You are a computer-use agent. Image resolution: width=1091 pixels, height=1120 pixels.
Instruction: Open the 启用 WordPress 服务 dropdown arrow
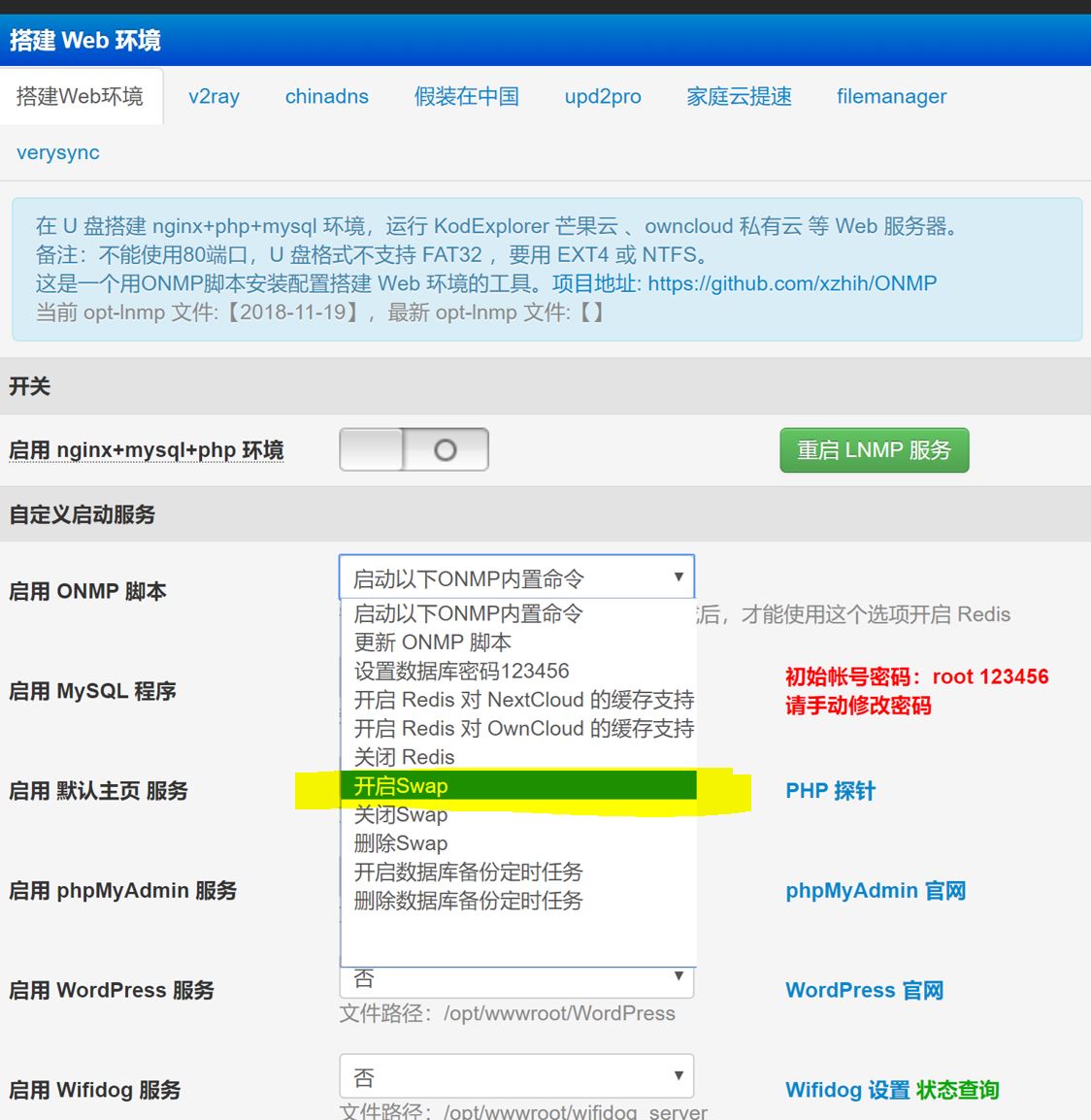[x=678, y=976]
